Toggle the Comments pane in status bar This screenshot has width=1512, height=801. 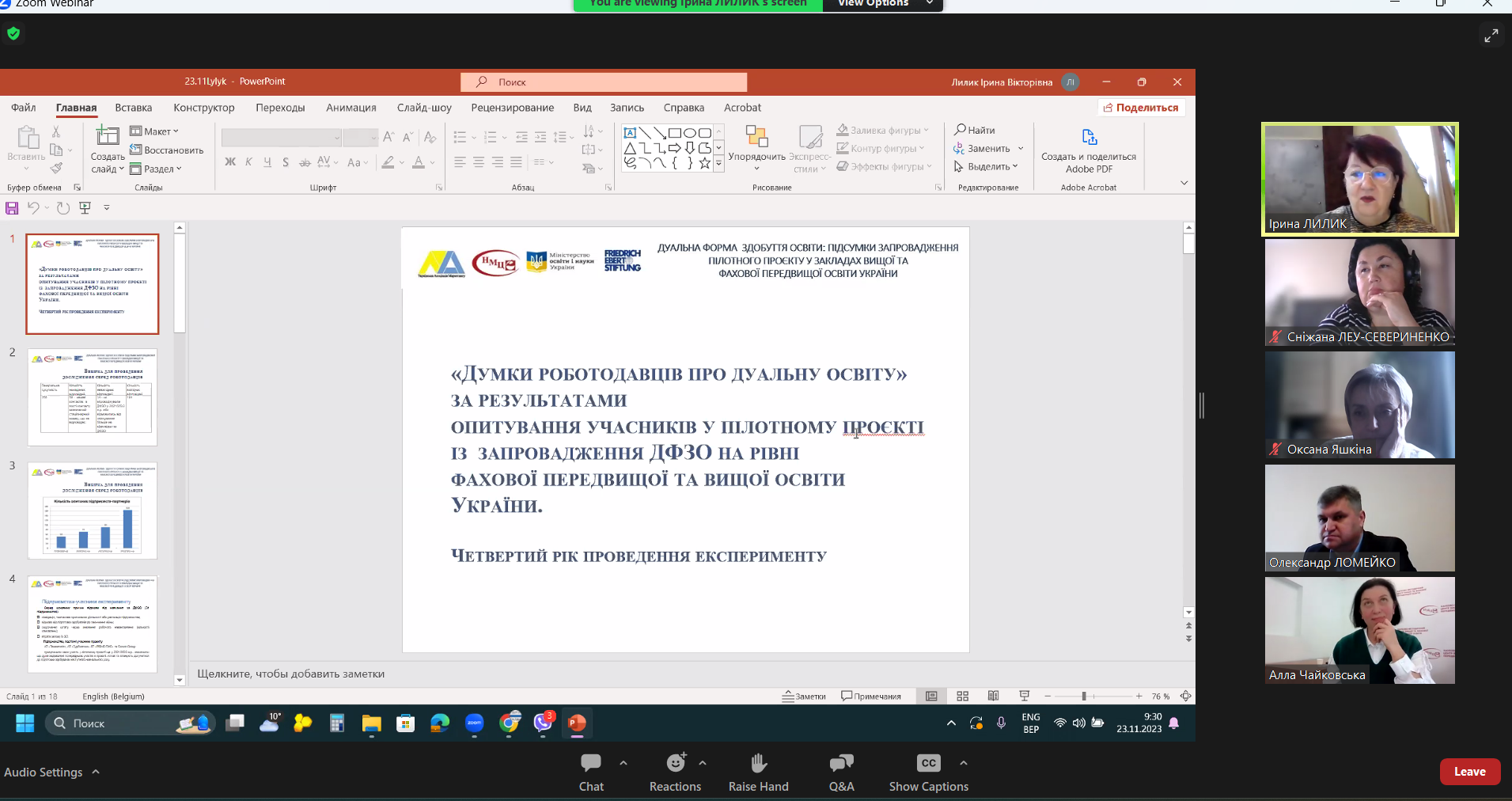click(871, 697)
